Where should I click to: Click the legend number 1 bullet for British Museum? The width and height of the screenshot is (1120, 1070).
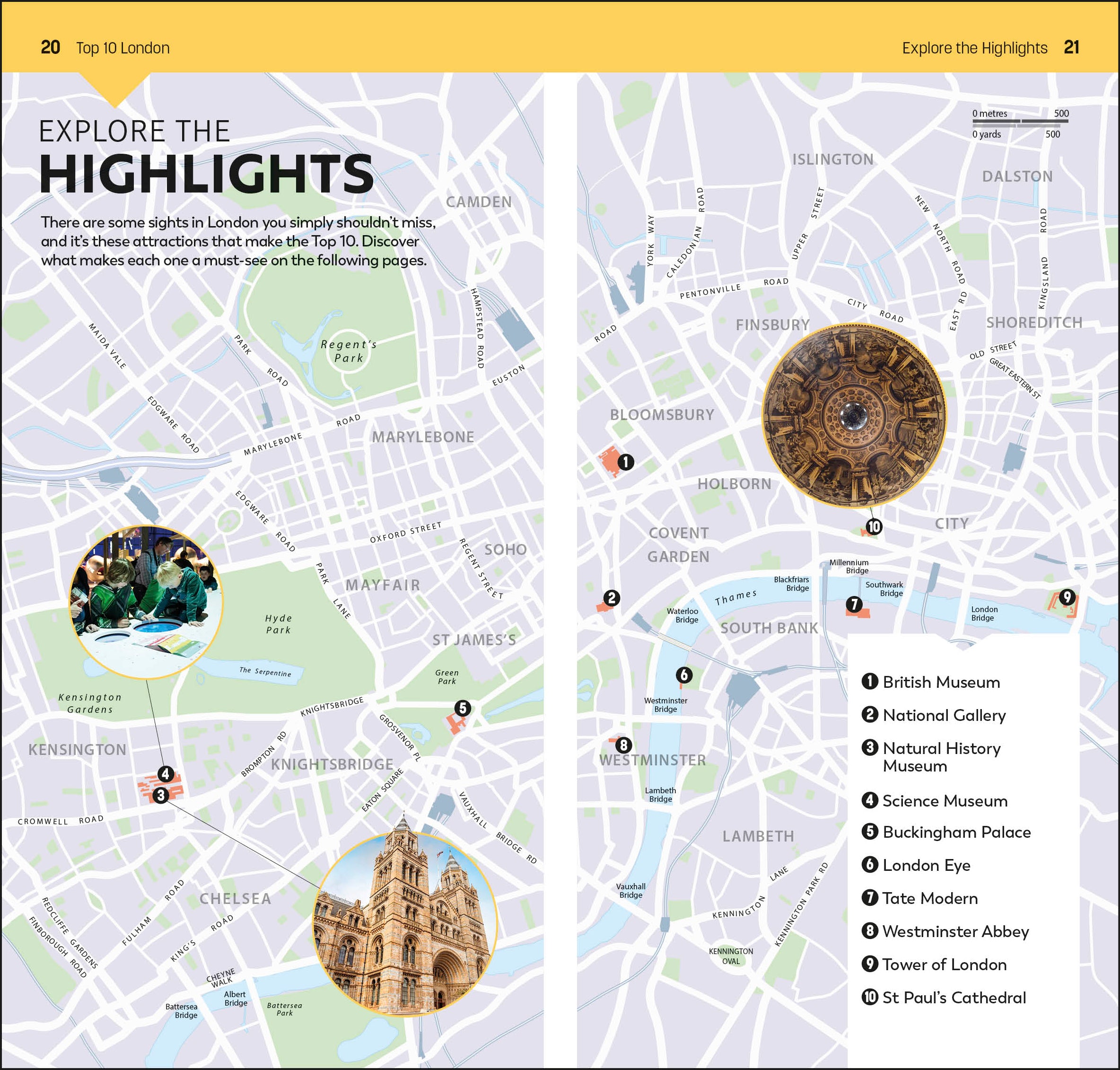click(x=870, y=681)
